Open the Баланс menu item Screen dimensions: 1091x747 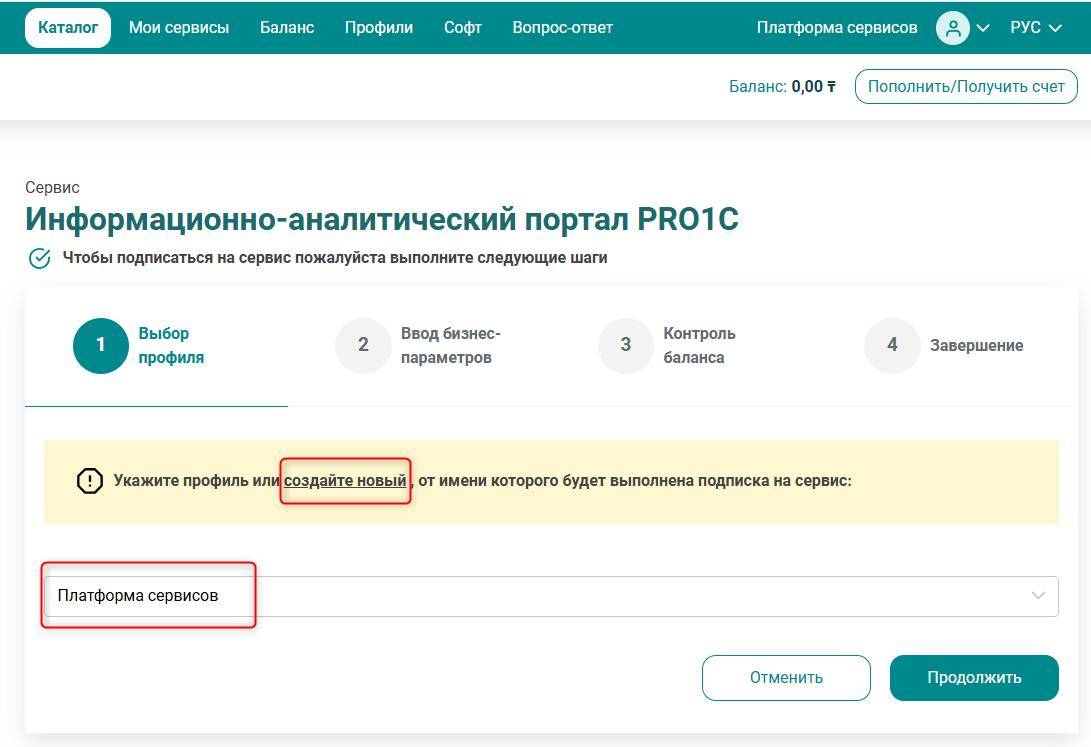287,28
